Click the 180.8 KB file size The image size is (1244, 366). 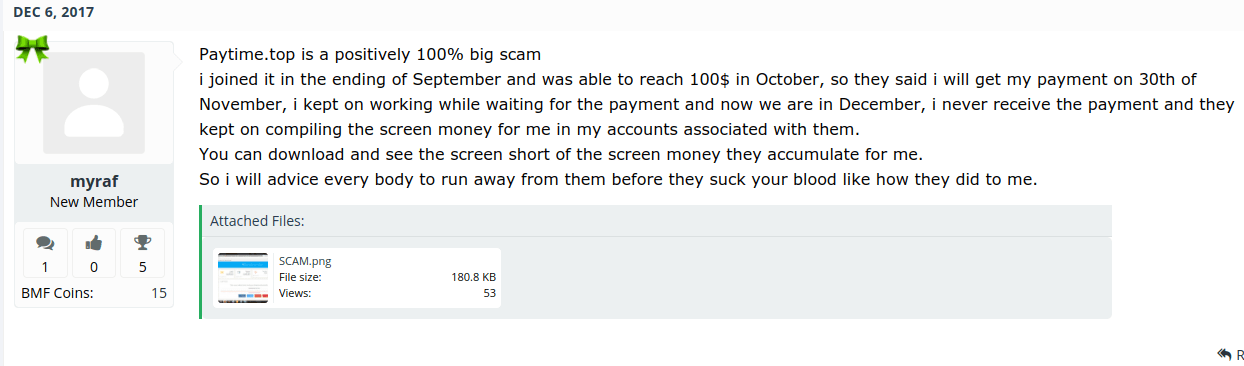(474, 277)
